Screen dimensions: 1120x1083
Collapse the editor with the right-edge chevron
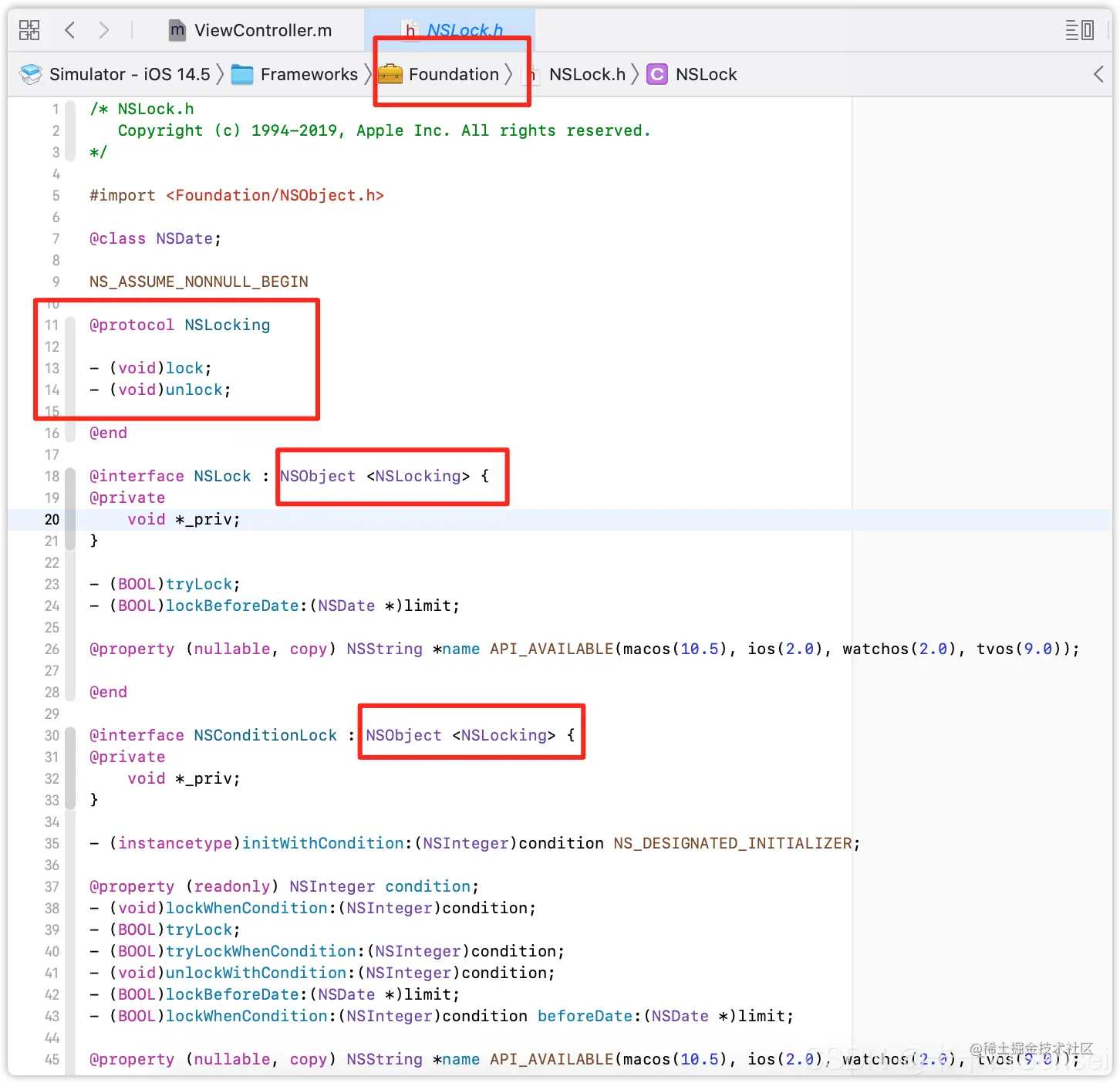pyautogui.click(x=1098, y=74)
